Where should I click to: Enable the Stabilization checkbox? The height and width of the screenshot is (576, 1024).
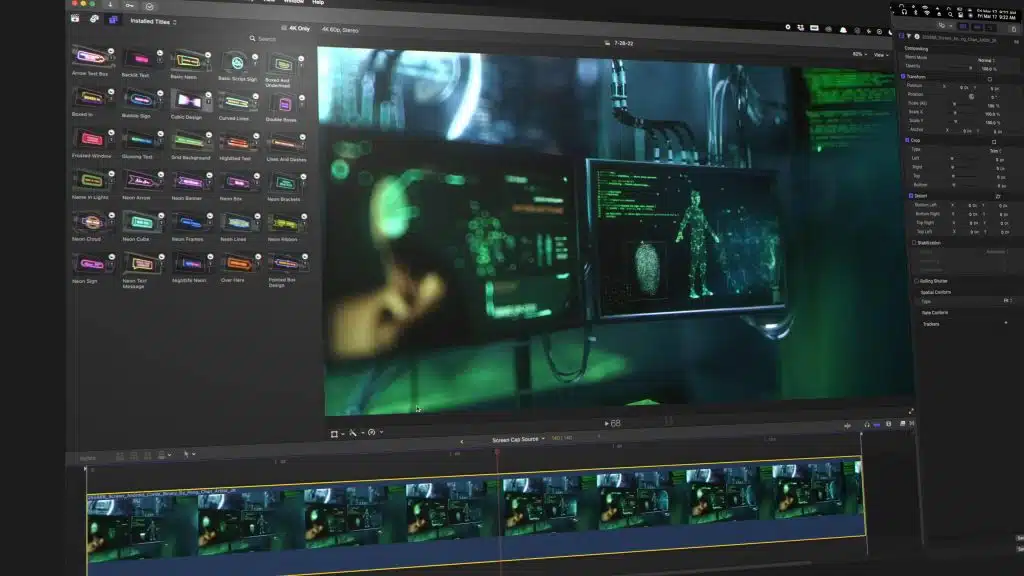914,242
